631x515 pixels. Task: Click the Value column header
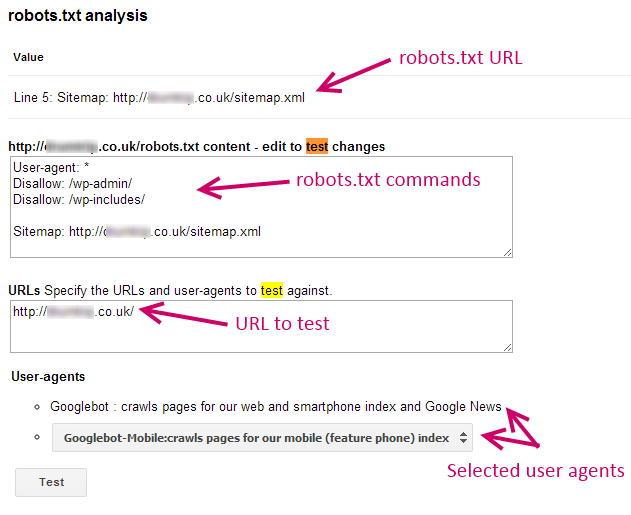tap(28, 57)
